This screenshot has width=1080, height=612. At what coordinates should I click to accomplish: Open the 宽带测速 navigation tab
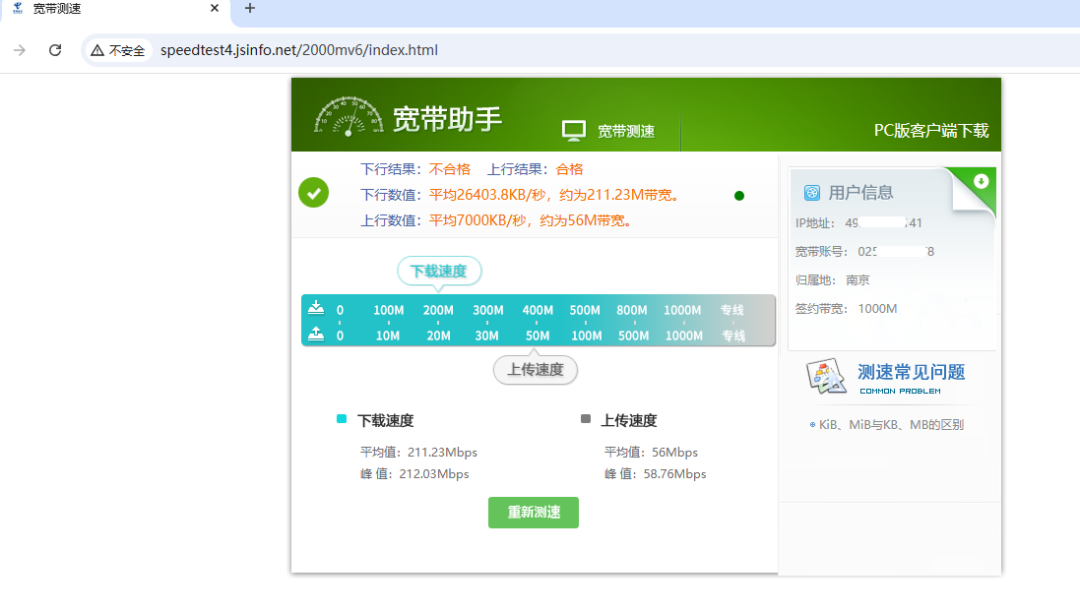625,131
